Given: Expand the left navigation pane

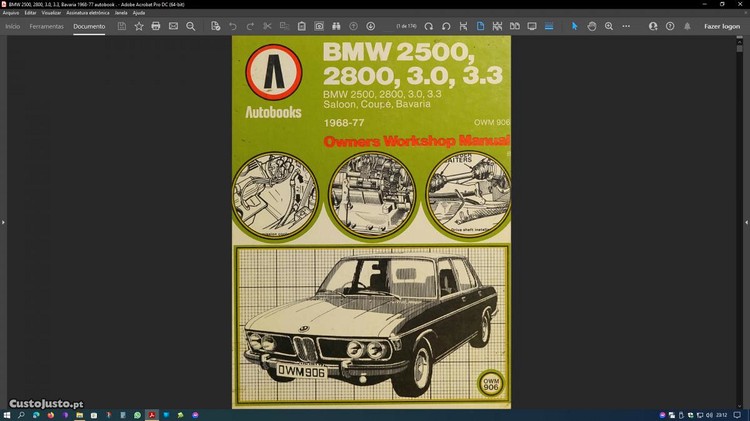Looking at the screenshot, I should coord(4,222).
